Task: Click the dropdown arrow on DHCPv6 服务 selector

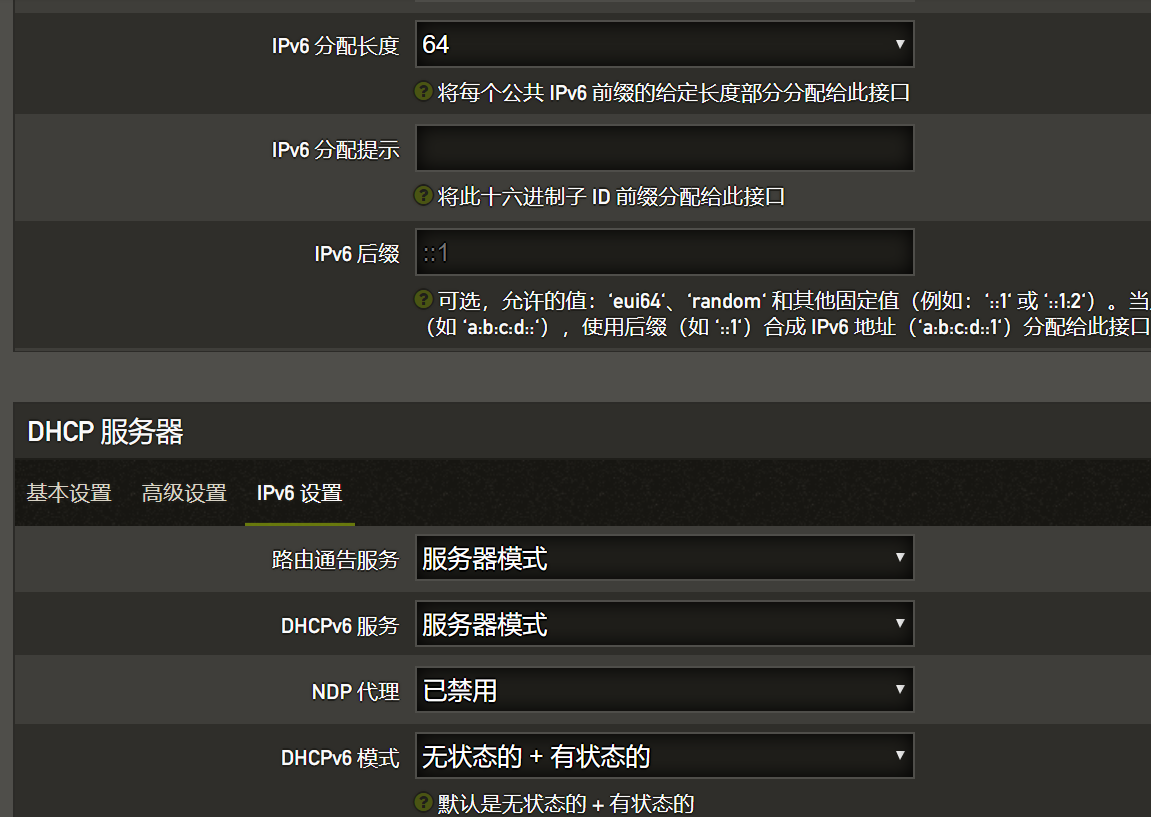Action: [898, 623]
